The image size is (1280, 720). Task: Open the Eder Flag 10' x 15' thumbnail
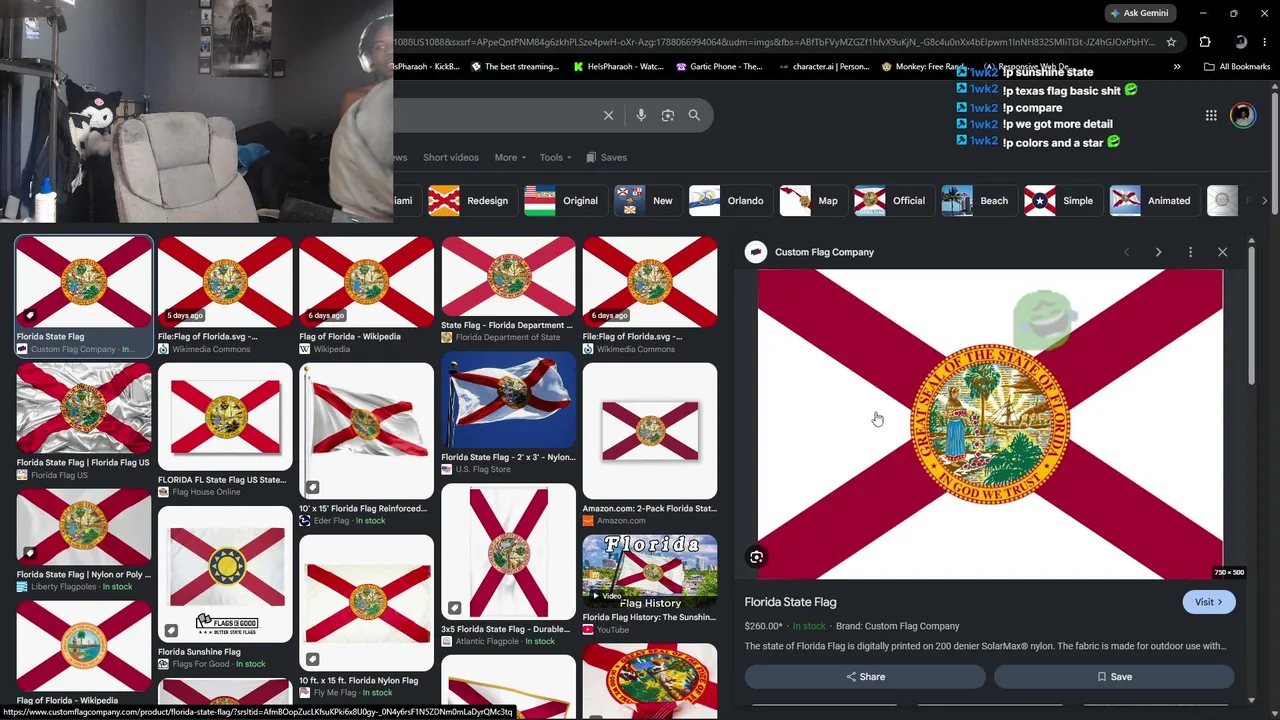pyautogui.click(x=366, y=431)
